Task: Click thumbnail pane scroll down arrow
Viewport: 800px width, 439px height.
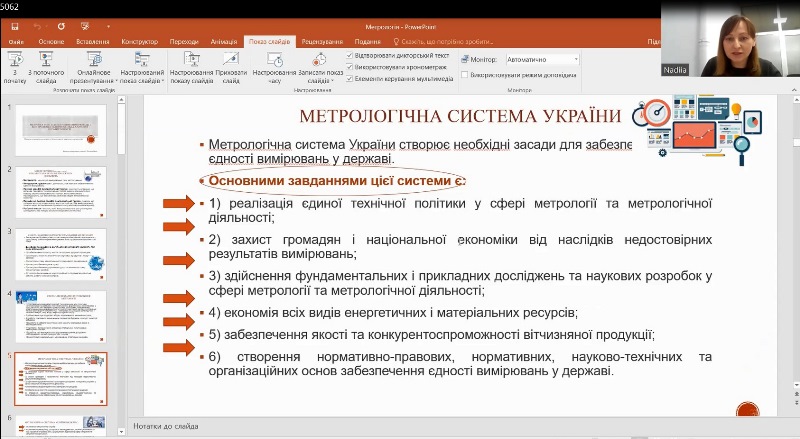Action: point(121,431)
